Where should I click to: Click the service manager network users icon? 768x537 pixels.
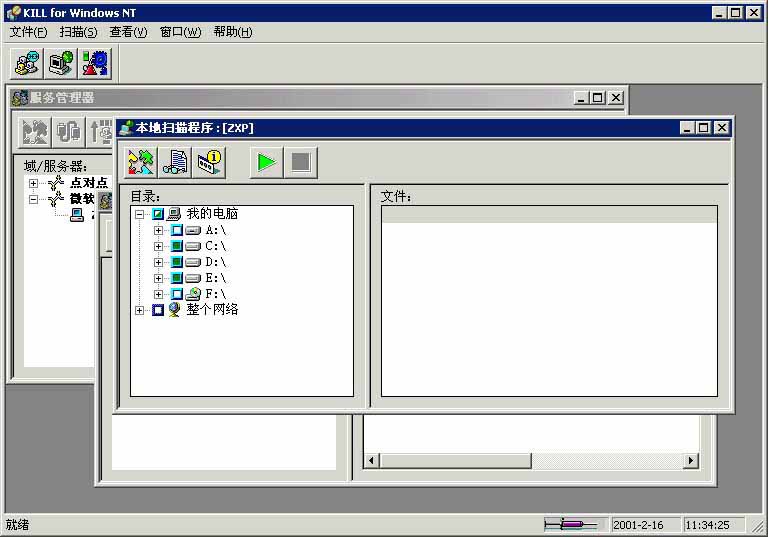(27, 63)
